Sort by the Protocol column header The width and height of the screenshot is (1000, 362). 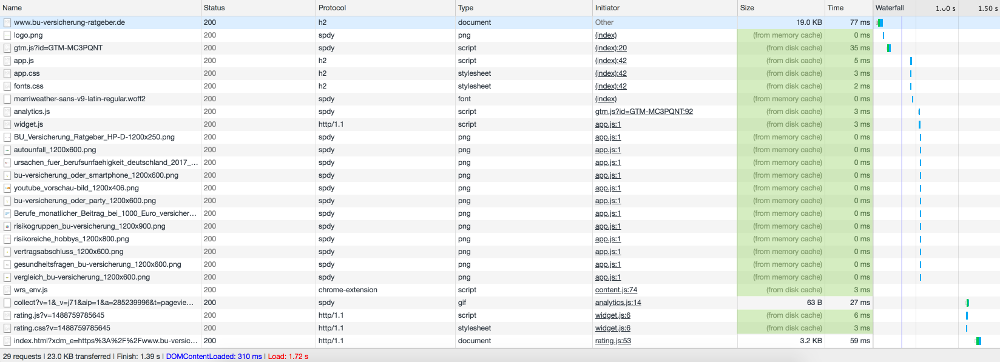click(x=385, y=8)
